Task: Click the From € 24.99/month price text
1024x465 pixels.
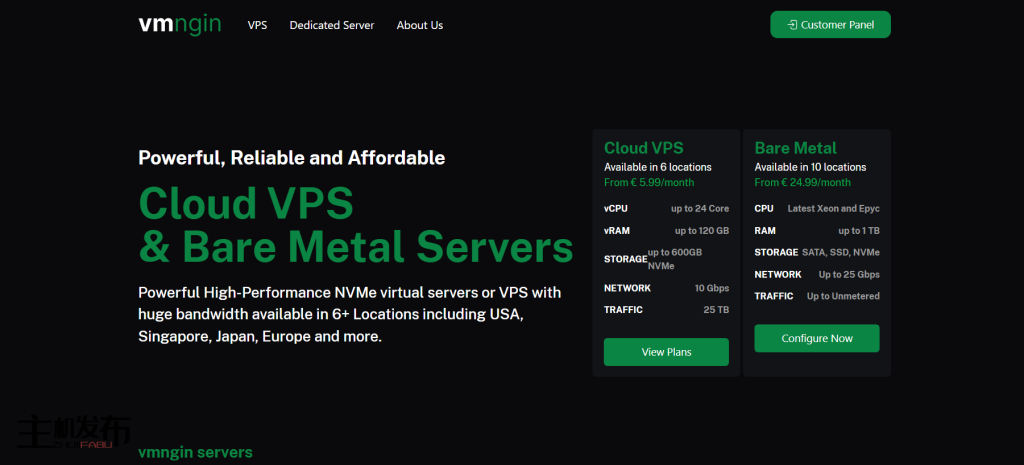Action: click(x=802, y=183)
